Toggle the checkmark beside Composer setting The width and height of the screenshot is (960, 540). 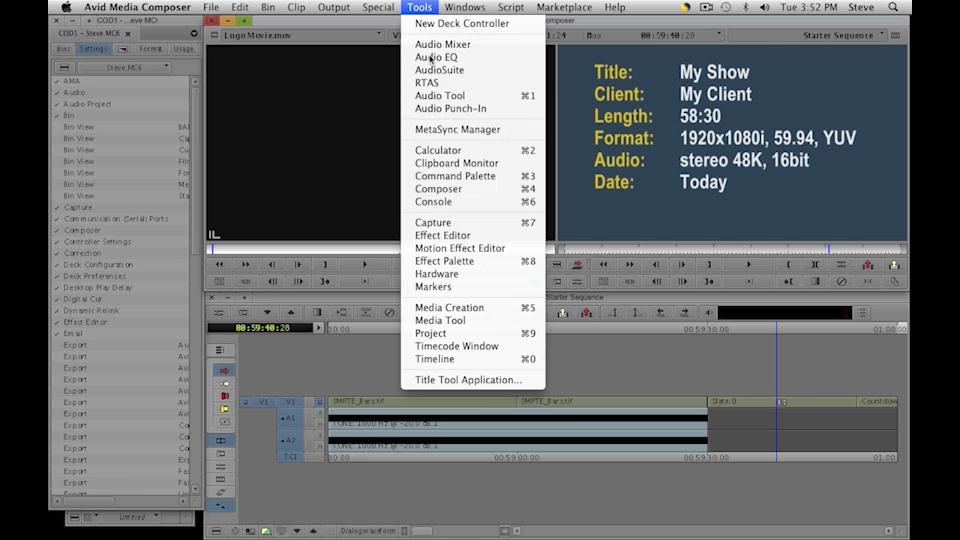(57, 230)
